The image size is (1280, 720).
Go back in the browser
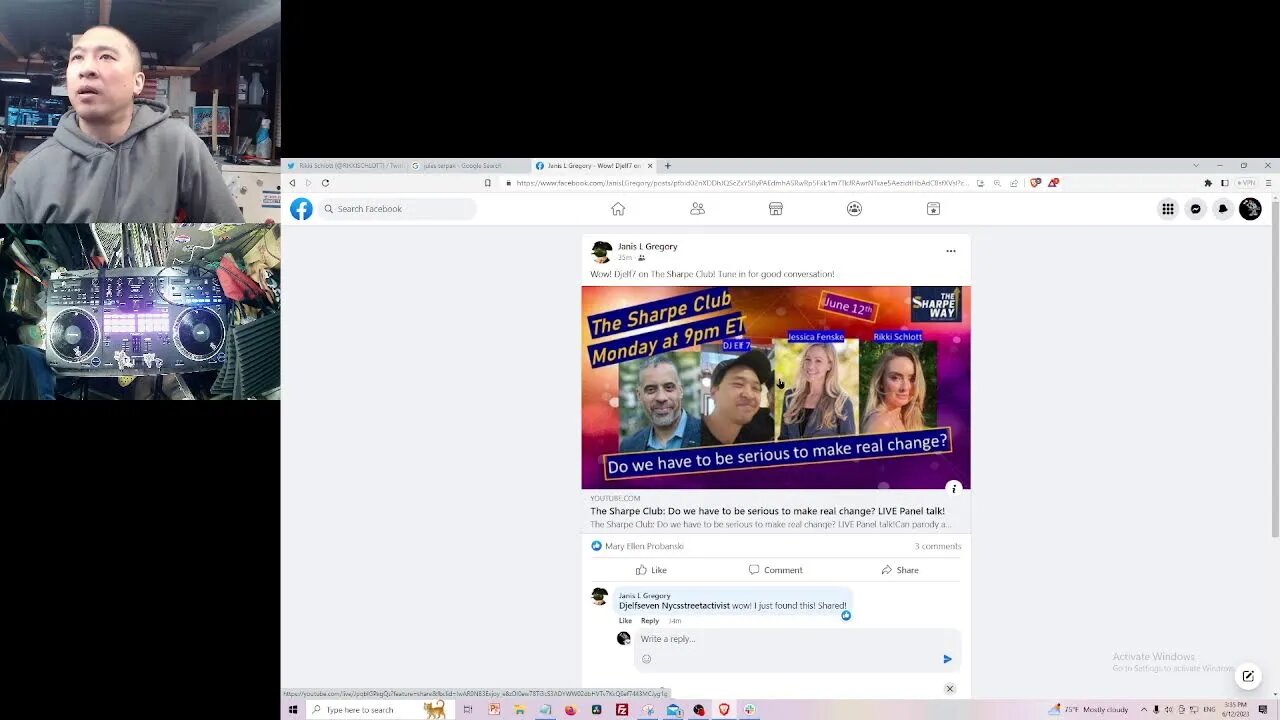292,183
